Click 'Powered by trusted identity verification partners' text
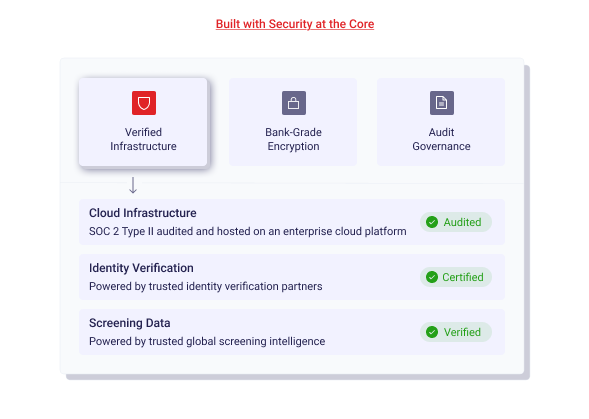Screen dimensions: 589x419 click(205, 286)
